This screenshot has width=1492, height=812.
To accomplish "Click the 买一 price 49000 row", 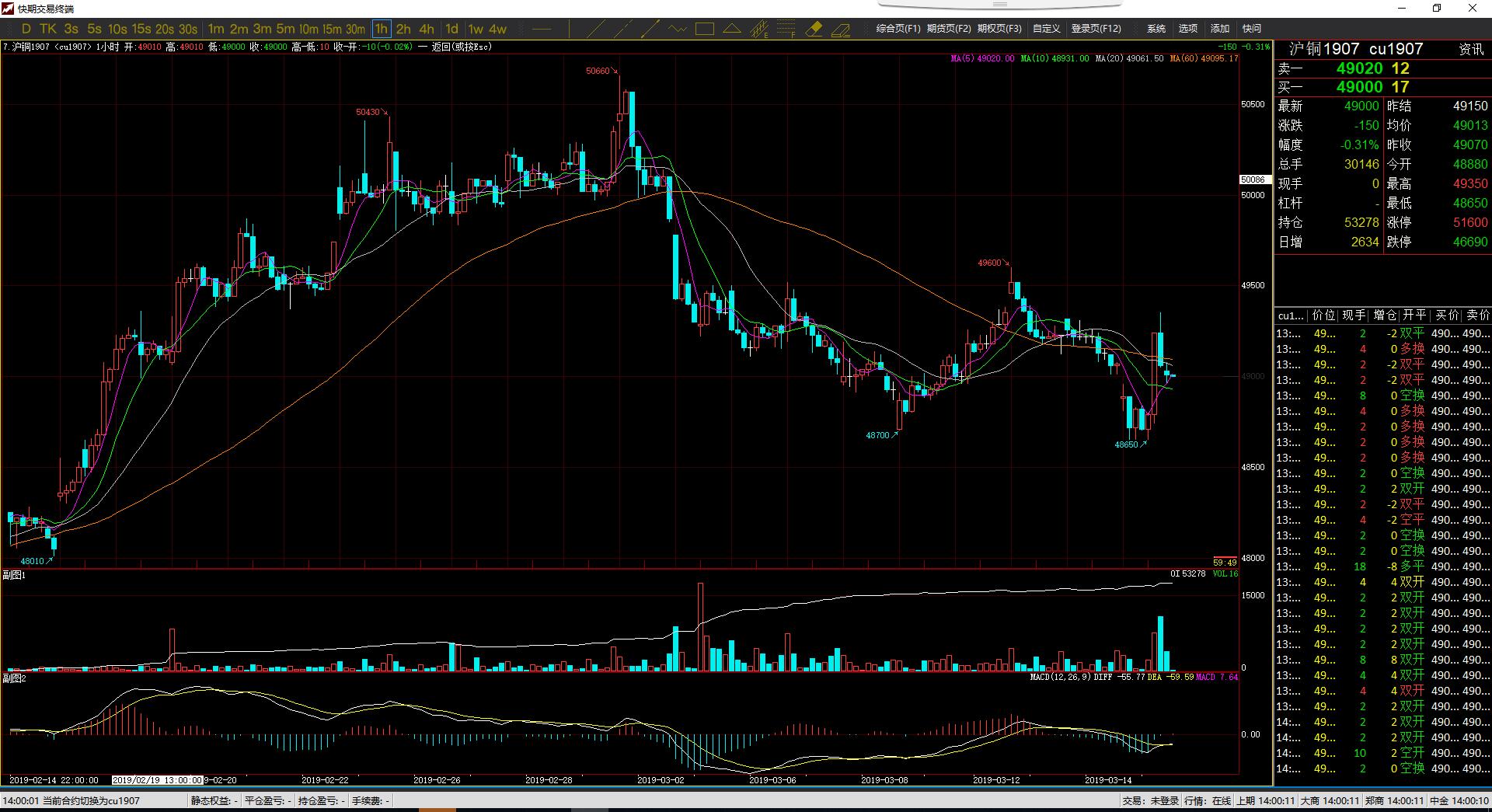I will pos(1382,87).
